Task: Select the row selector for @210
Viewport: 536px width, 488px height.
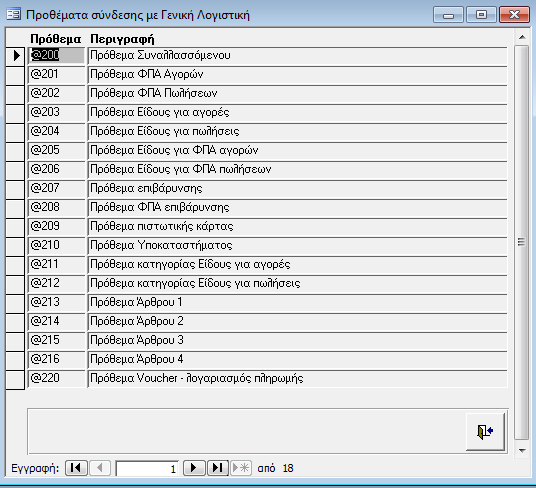Action: click(15, 246)
